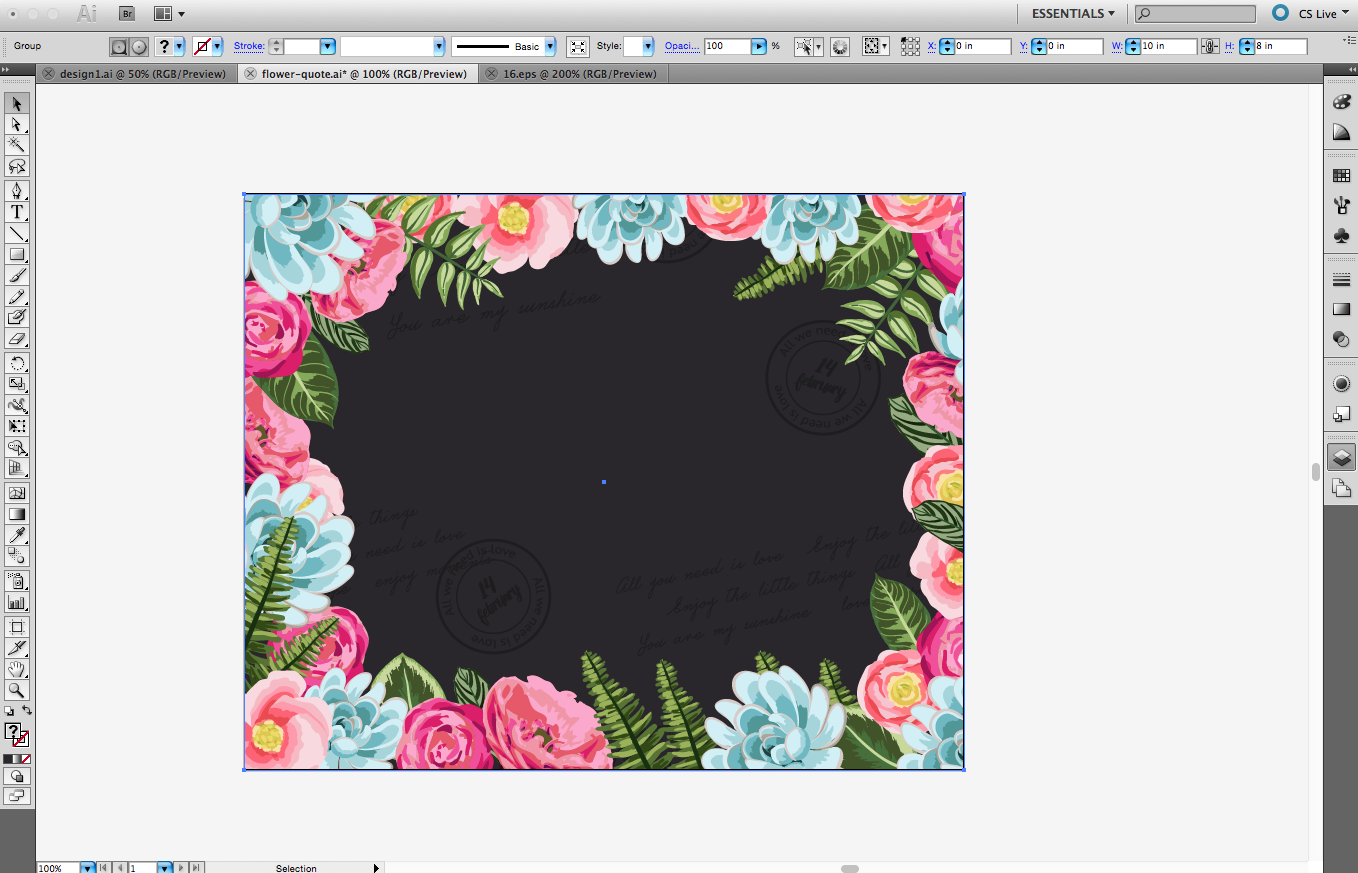Swap fill and stroke arrows

(x=27, y=711)
